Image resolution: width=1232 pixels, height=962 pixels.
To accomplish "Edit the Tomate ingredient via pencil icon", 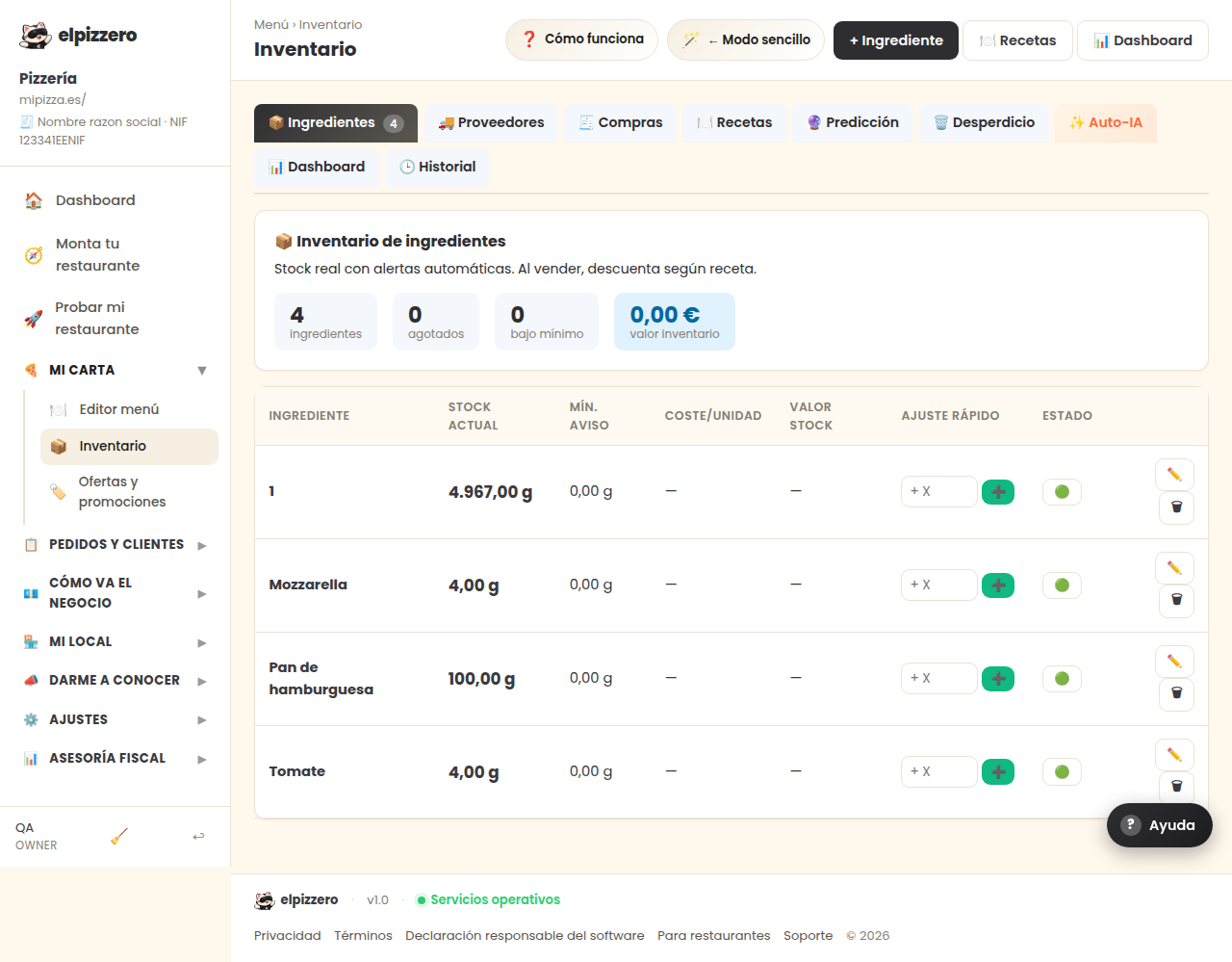I will [1174, 755].
